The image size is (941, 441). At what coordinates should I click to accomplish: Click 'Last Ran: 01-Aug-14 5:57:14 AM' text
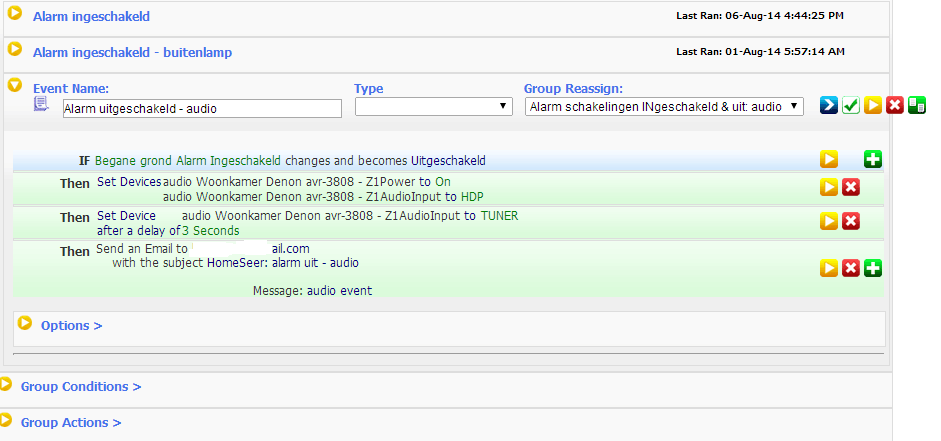tap(760, 52)
